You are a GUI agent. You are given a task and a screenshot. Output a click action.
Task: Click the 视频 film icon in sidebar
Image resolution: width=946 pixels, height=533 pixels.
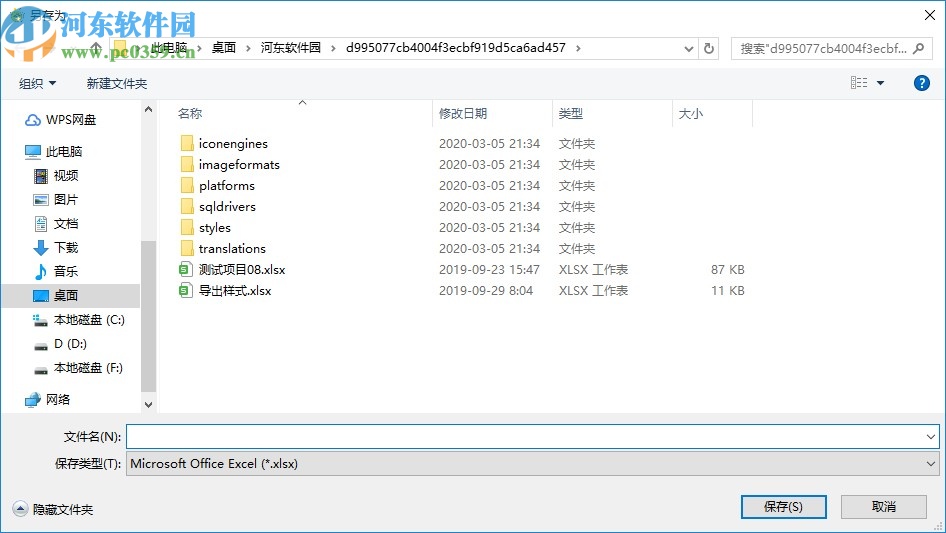pyautogui.click(x=40, y=176)
